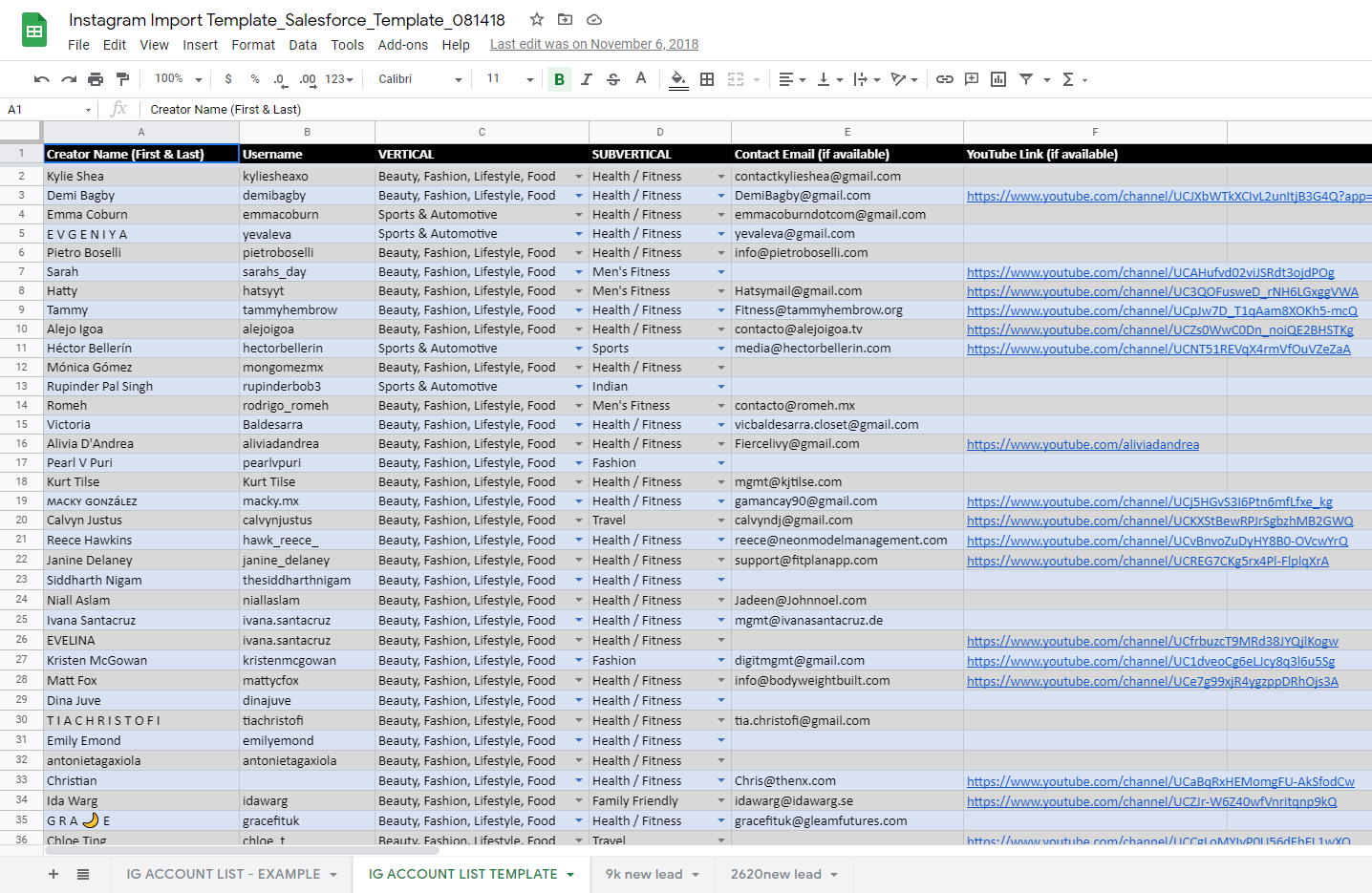
Task: Open Last edit was on November 6, 2018
Action: coord(594,44)
